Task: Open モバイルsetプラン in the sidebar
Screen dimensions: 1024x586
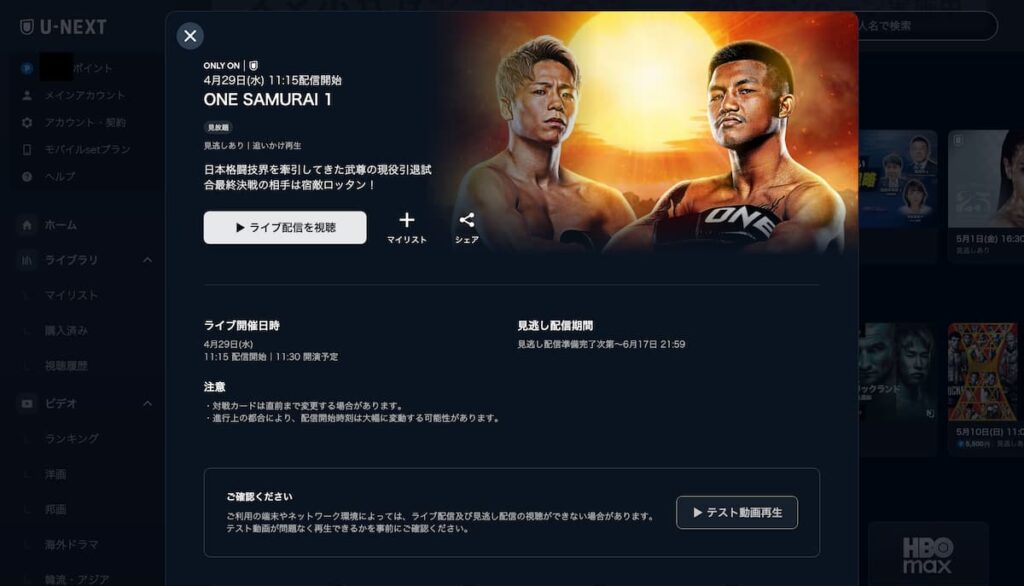Action: [88, 150]
